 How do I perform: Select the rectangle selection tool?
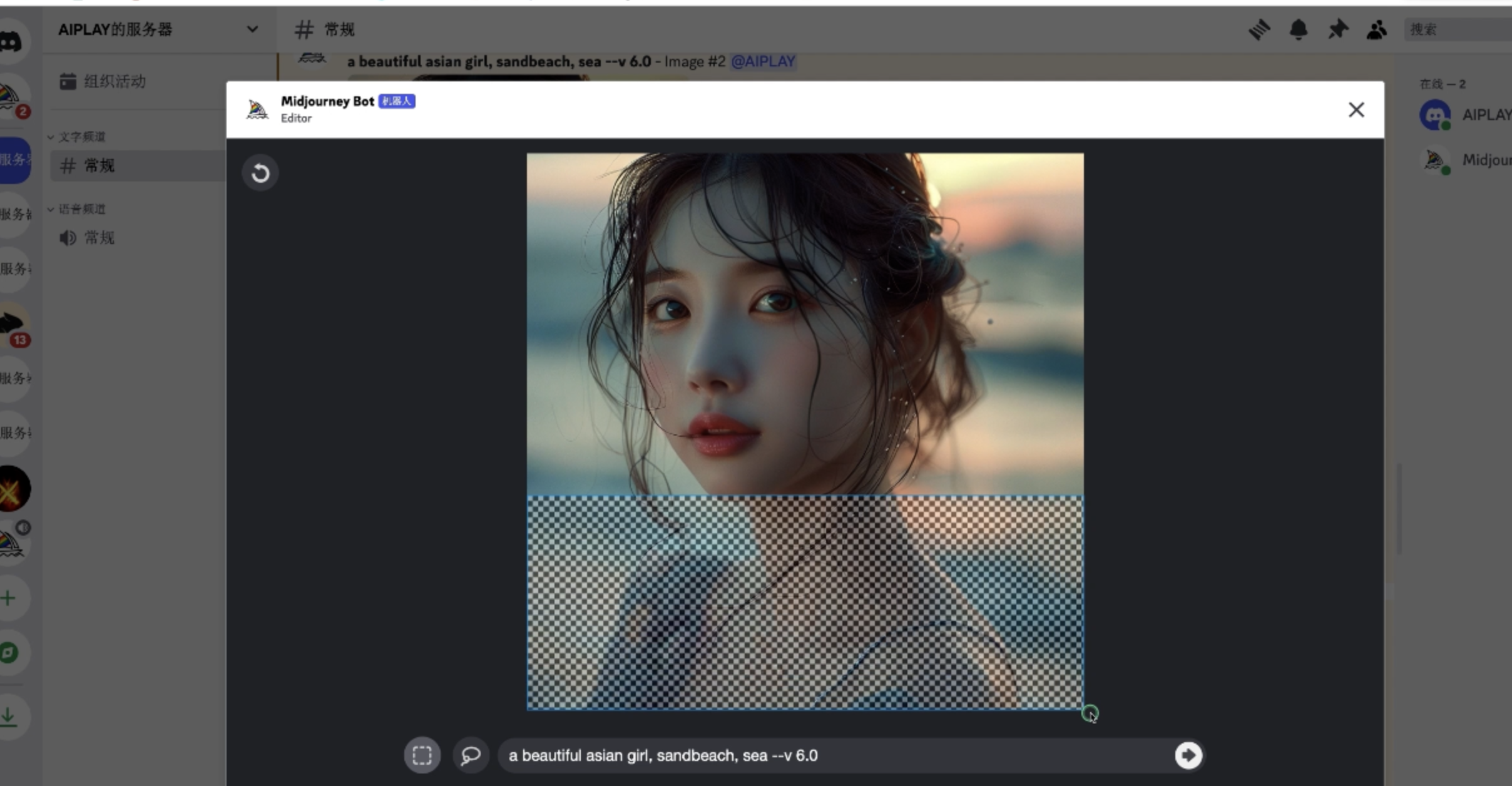pyautogui.click(x=422, y=755)
